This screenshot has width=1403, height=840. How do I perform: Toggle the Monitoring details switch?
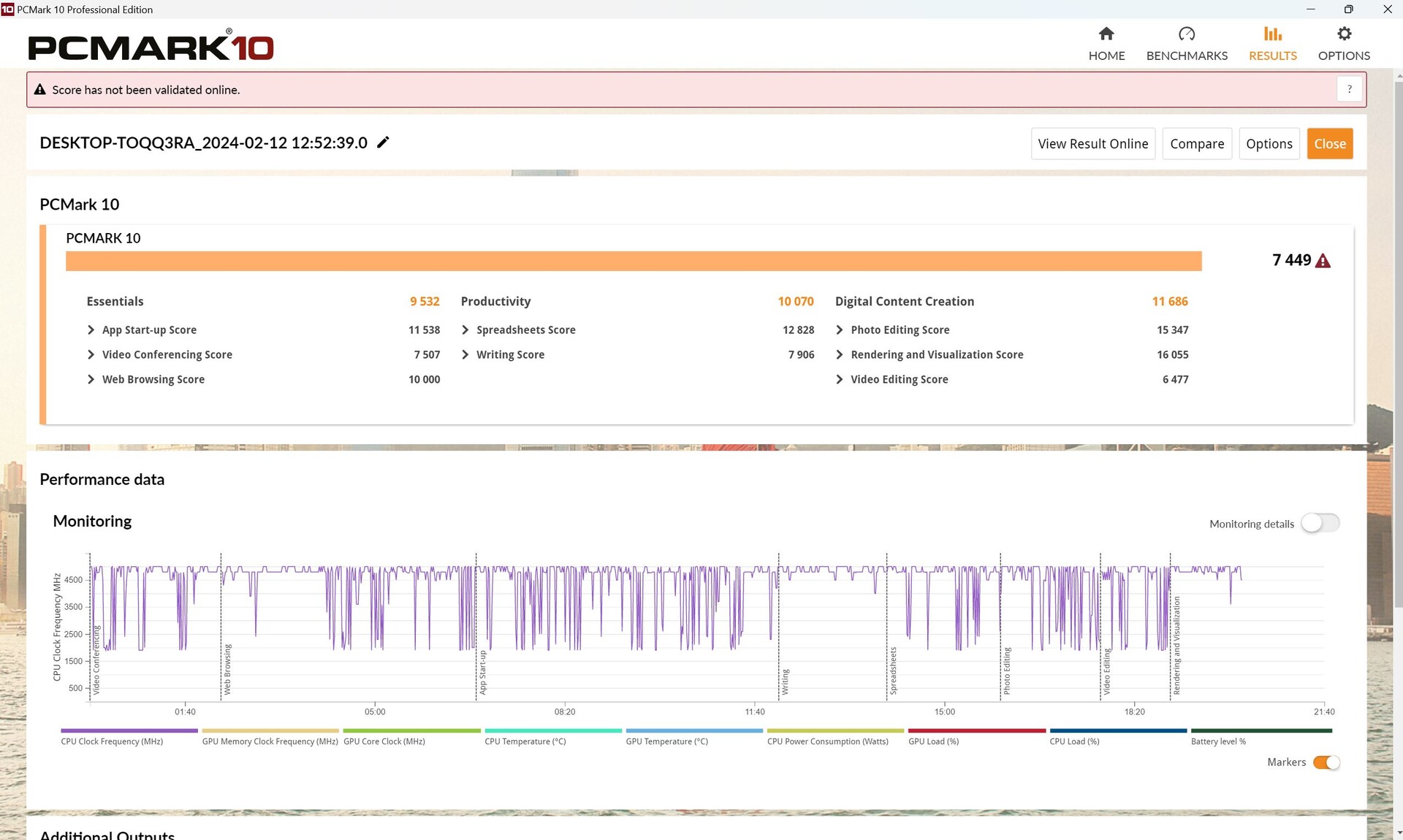pyautogui.click(x=1320, y=523)
